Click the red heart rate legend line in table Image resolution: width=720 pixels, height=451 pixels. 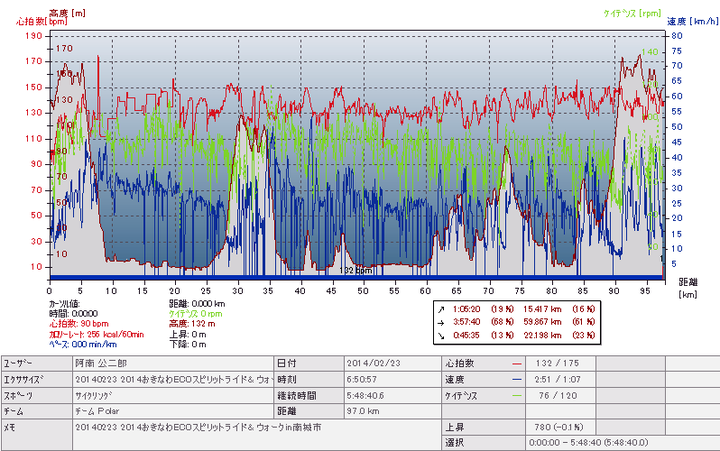pyautogui.click(x=517, y=364)
